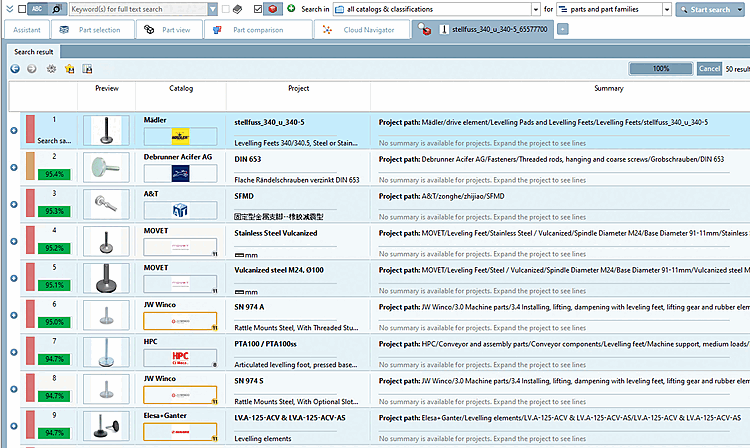The image size is (750, 448).
Task: Click the Elesa+Ganter catalog logo
Action: point(180,432)
